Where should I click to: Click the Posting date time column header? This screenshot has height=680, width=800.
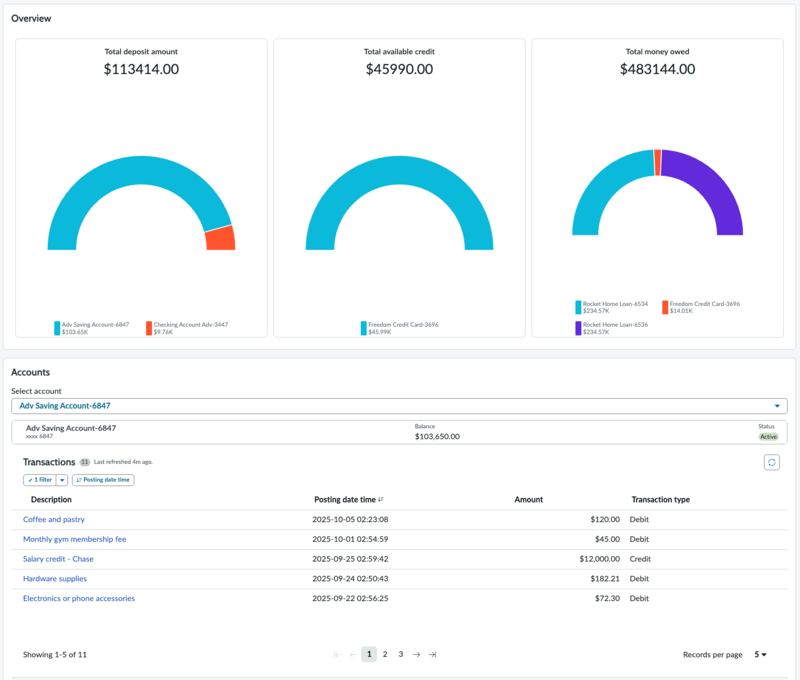click(345, 499)
